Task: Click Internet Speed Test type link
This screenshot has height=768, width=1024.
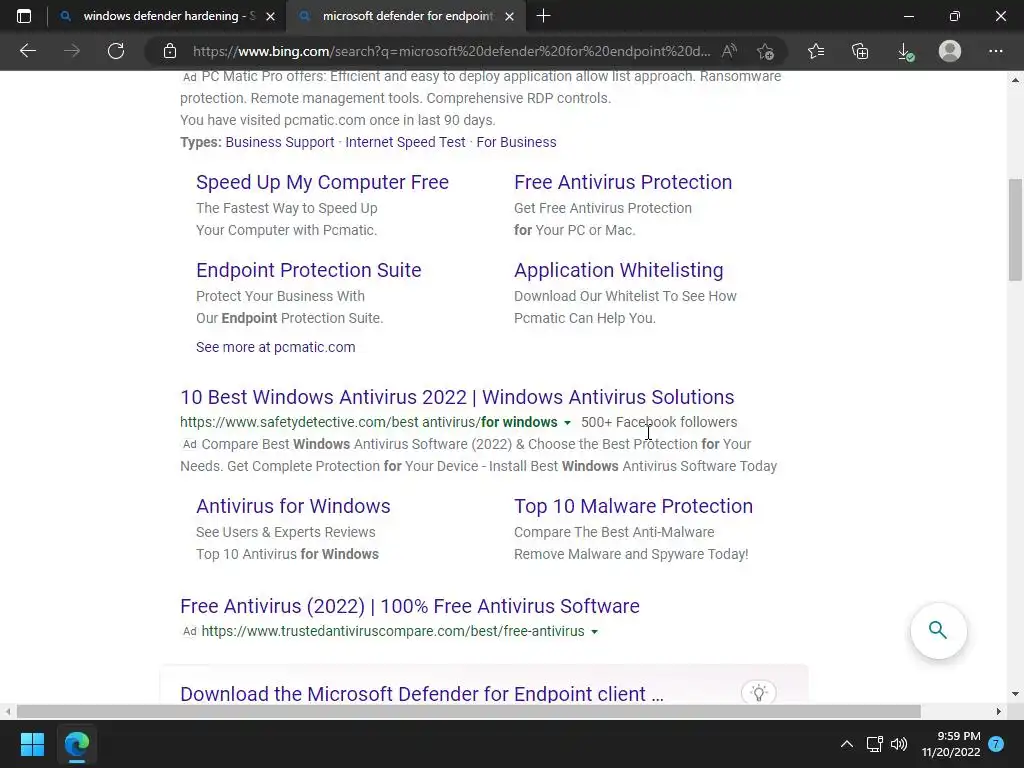Action: click(406, 142)
